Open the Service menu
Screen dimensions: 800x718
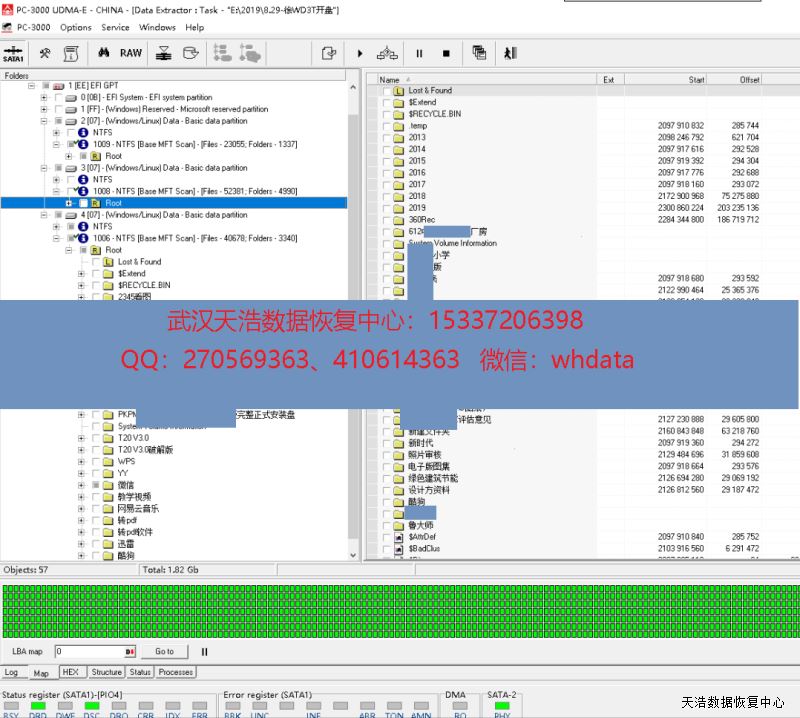(x=115, y=27)
